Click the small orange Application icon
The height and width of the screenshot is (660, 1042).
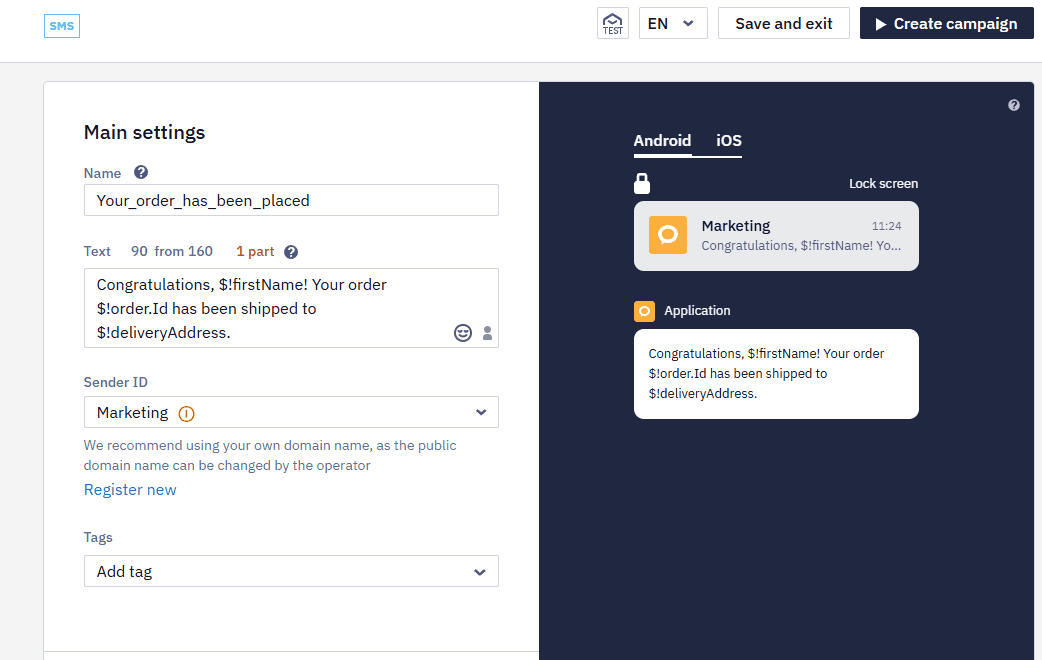pyautogui.click(x=644, y=311)
